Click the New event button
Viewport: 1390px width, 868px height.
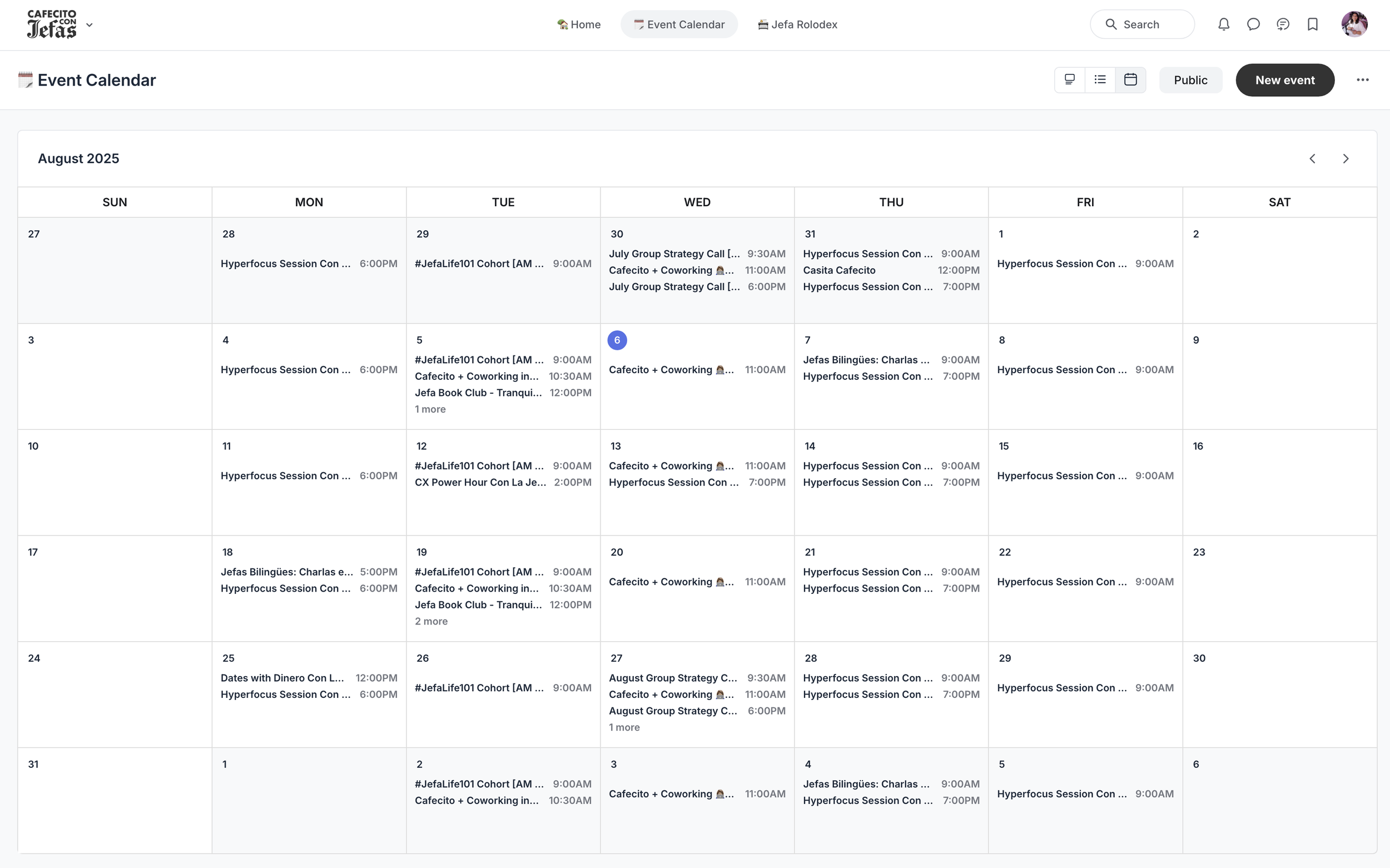[x=1284, y=80]
